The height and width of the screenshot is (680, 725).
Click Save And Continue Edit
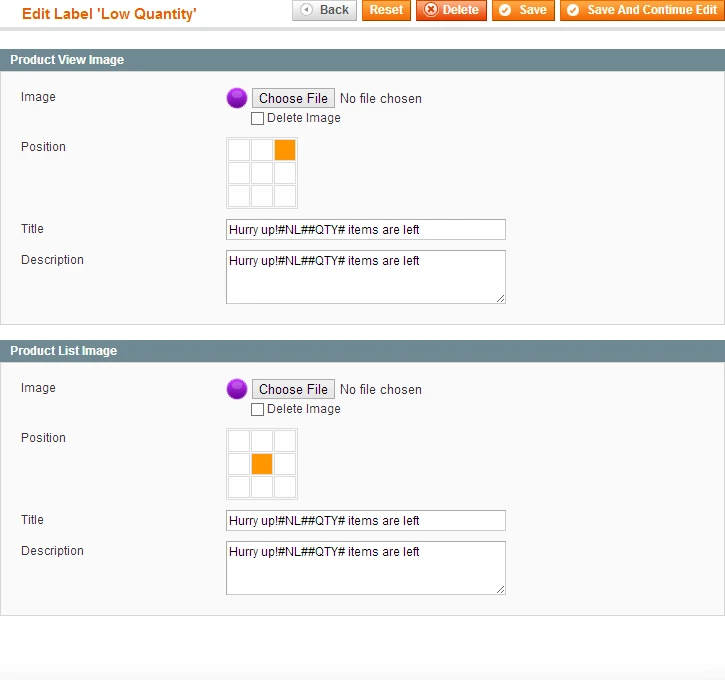point(642,10)
